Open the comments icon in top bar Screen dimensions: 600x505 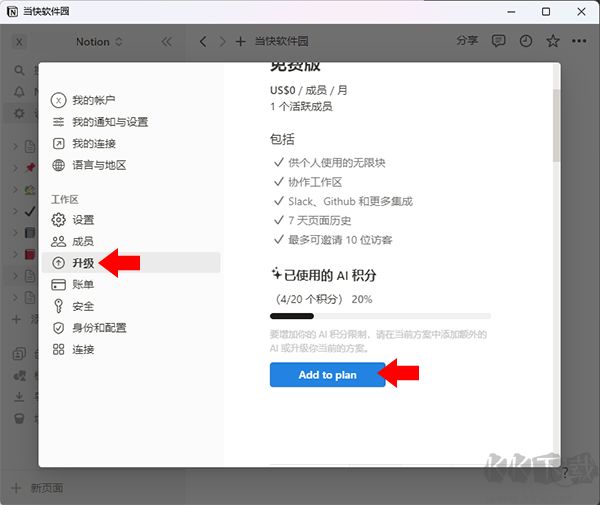tap(498, 41)
